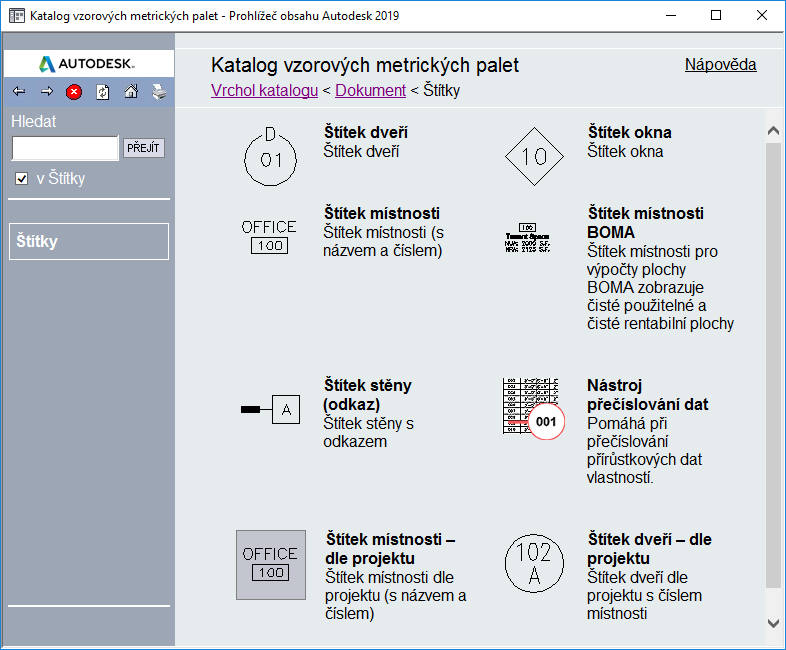Maximize the content browser window

click(716, 16)
